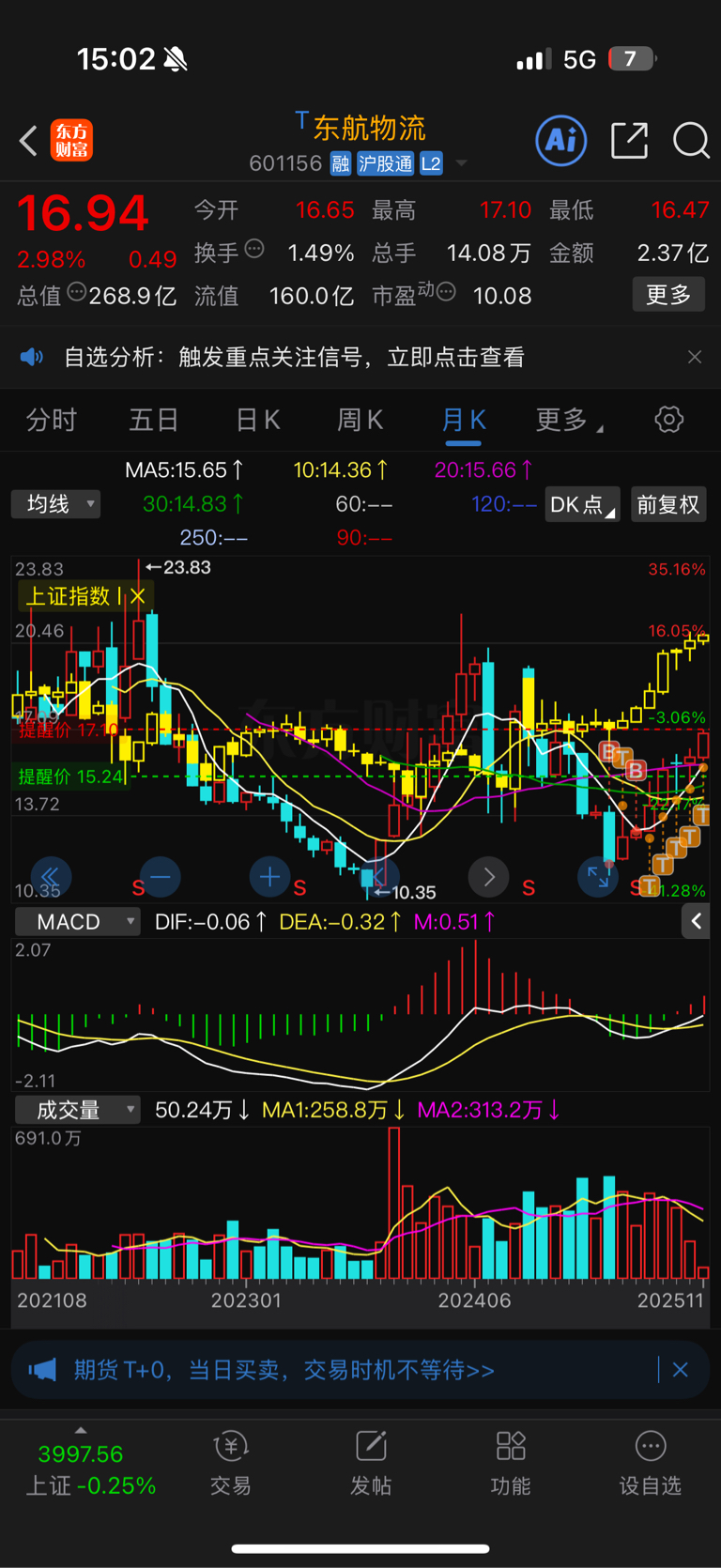Tap the 更多 button for more quote data
The image size is (721, 1568).
point(668,295)
